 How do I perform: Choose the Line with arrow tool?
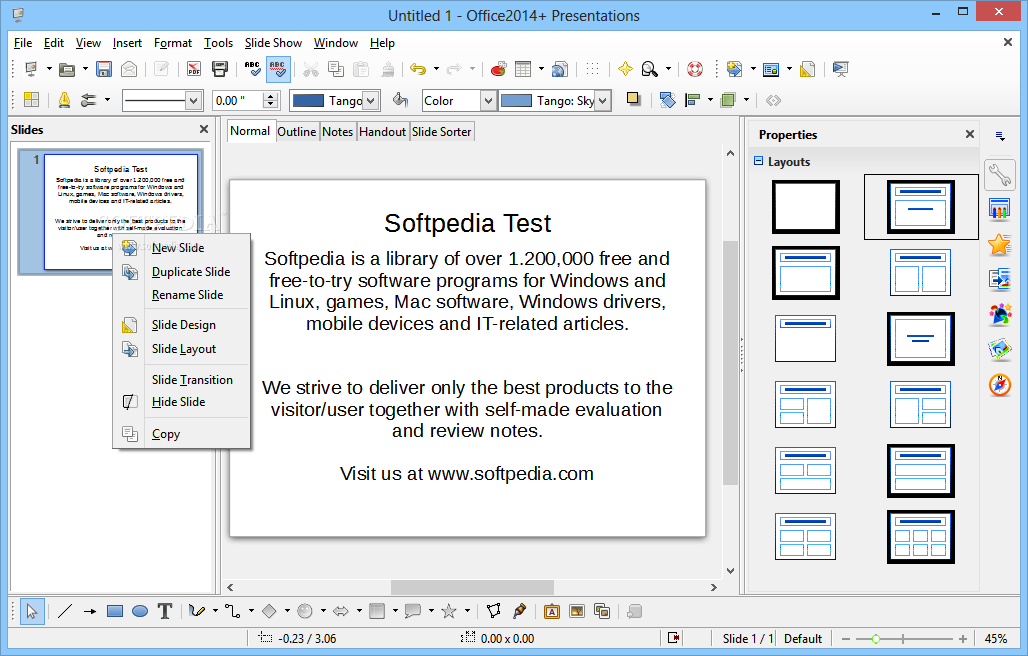click(90, 611)
